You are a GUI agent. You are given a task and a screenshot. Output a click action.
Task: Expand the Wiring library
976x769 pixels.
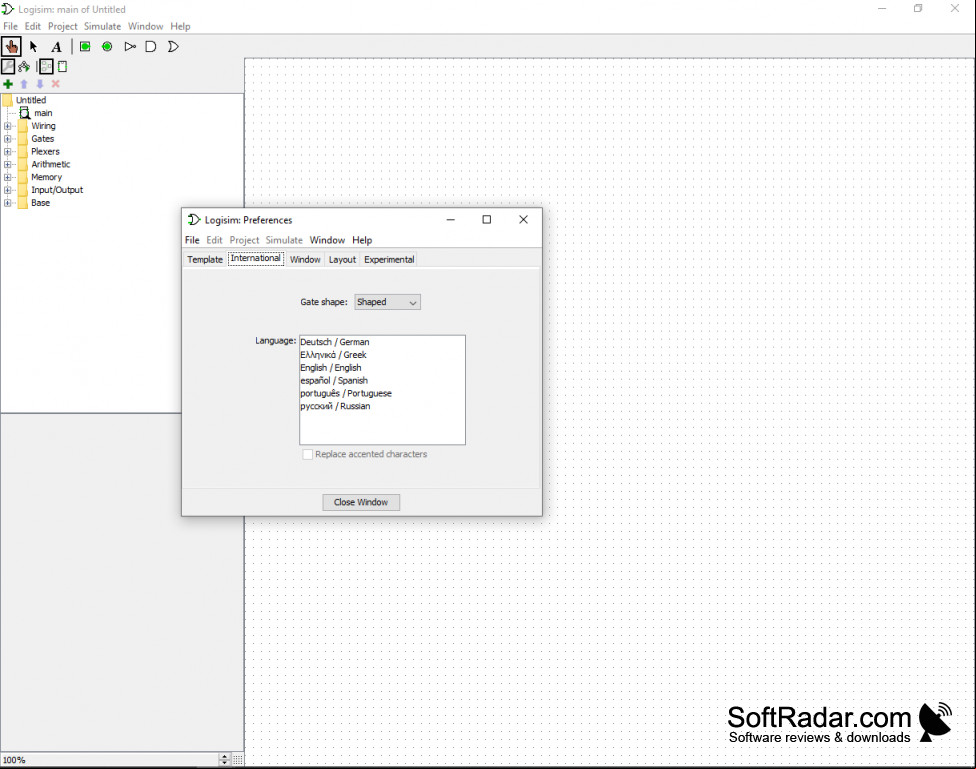point(7,126)
